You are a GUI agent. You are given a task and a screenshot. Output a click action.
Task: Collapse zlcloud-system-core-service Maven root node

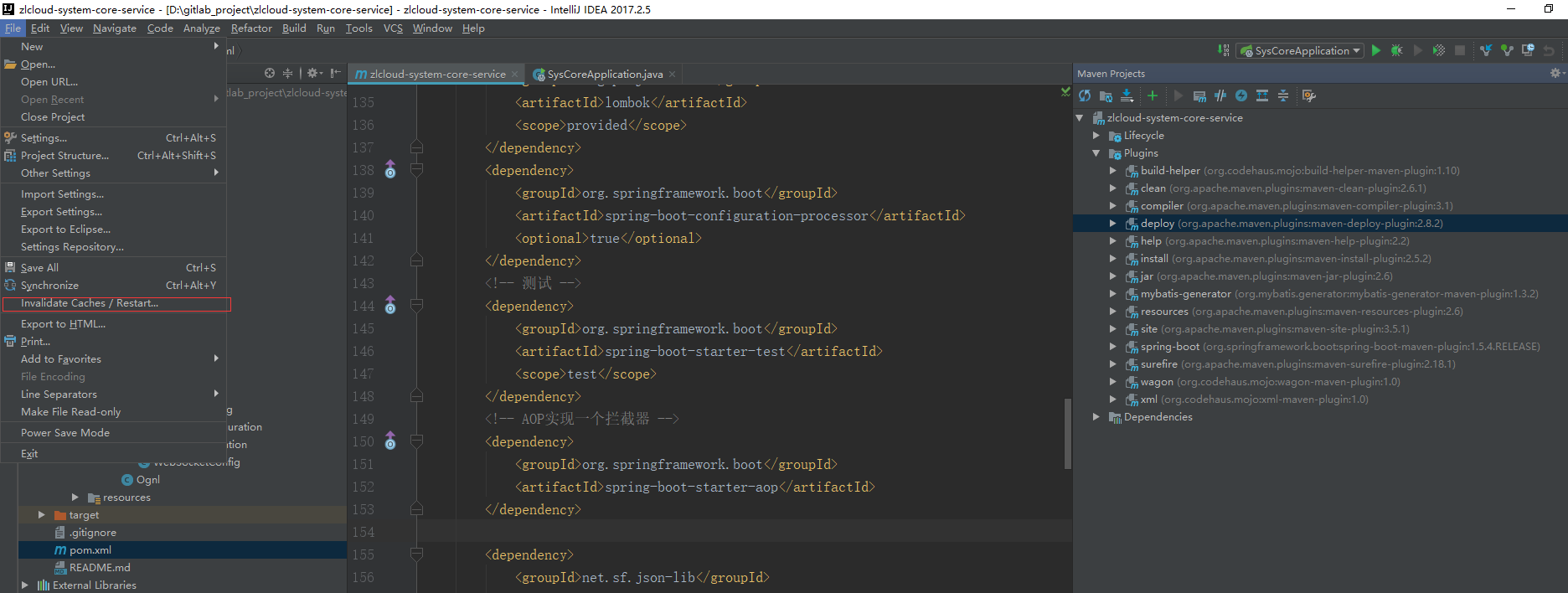tap(1080, 118)
